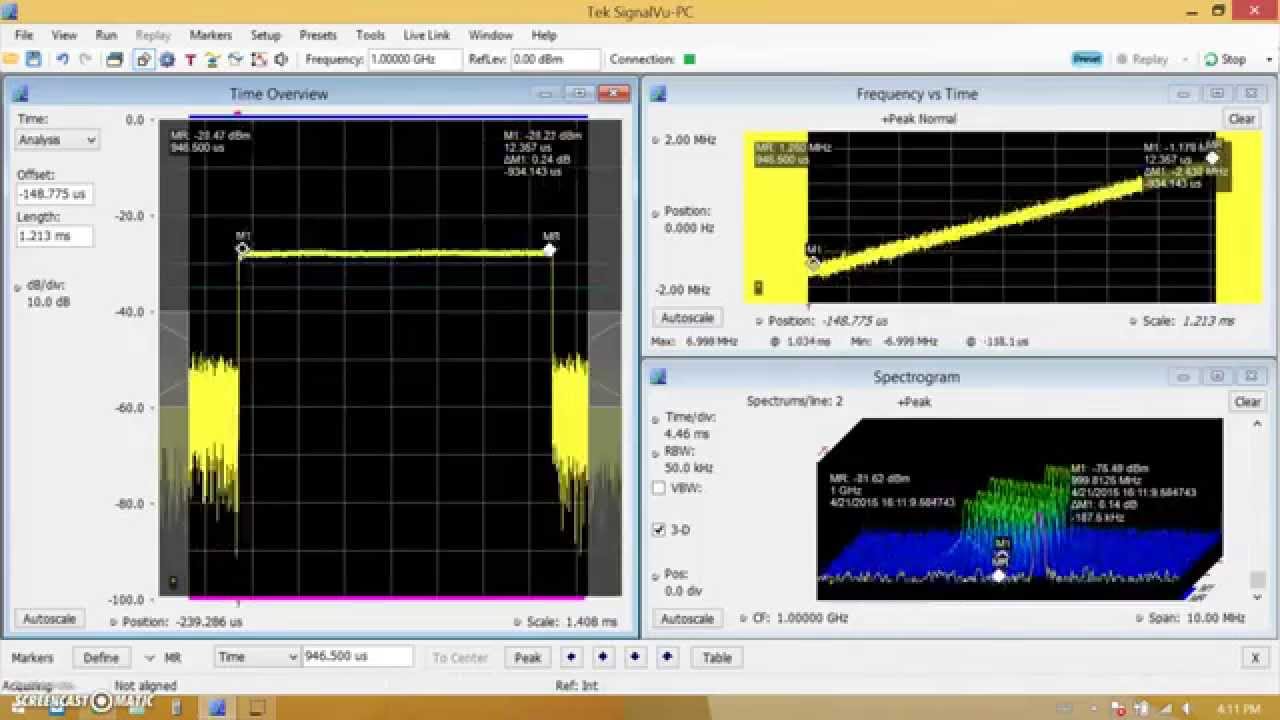Click the green Connection status indicator
Viewport: 1280px width, 720px height.
pyautogui.click(x=689, y=59)
